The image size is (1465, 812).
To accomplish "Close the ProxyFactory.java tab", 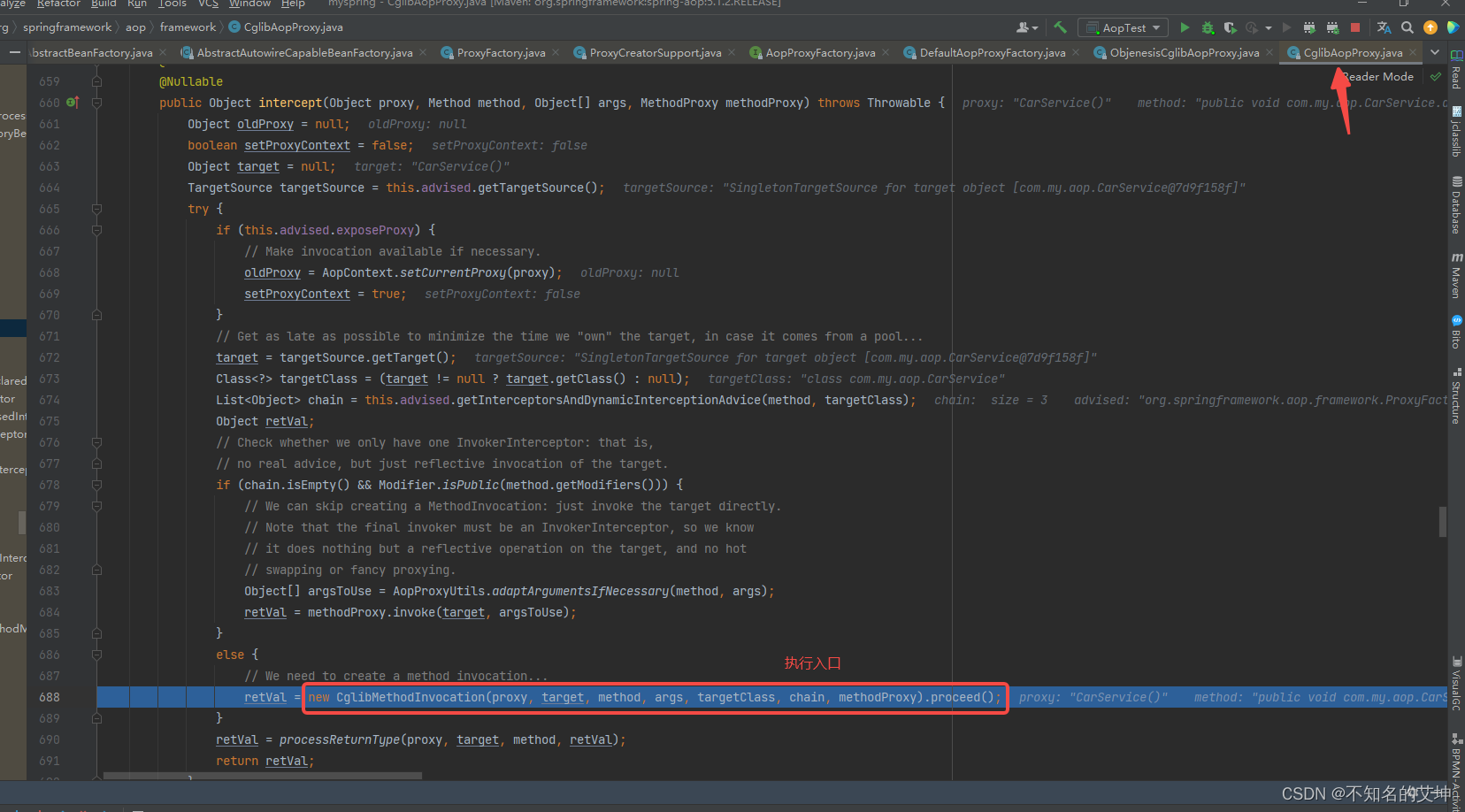I will 556,53.
